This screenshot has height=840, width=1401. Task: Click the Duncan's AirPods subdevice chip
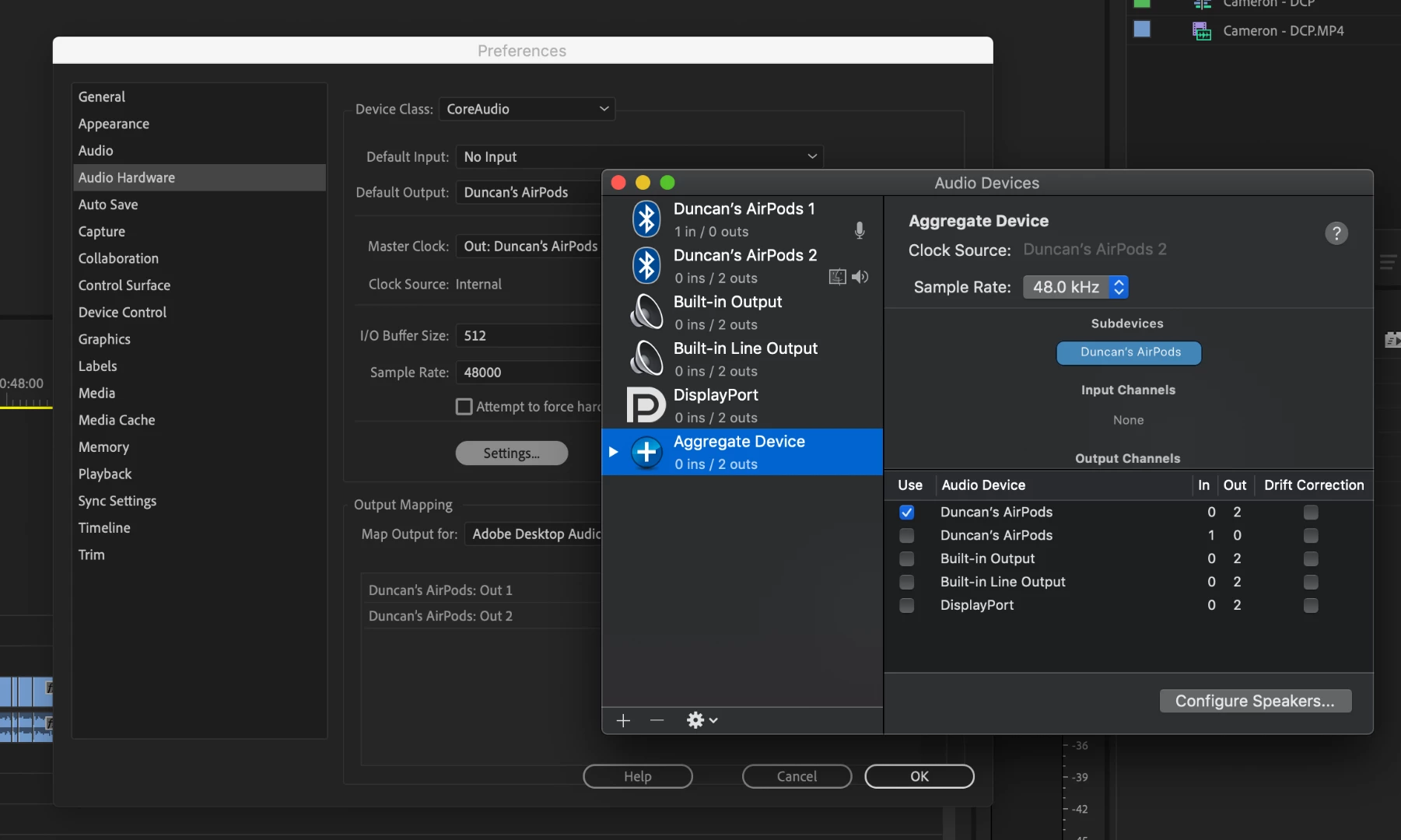pos(1129,352)
